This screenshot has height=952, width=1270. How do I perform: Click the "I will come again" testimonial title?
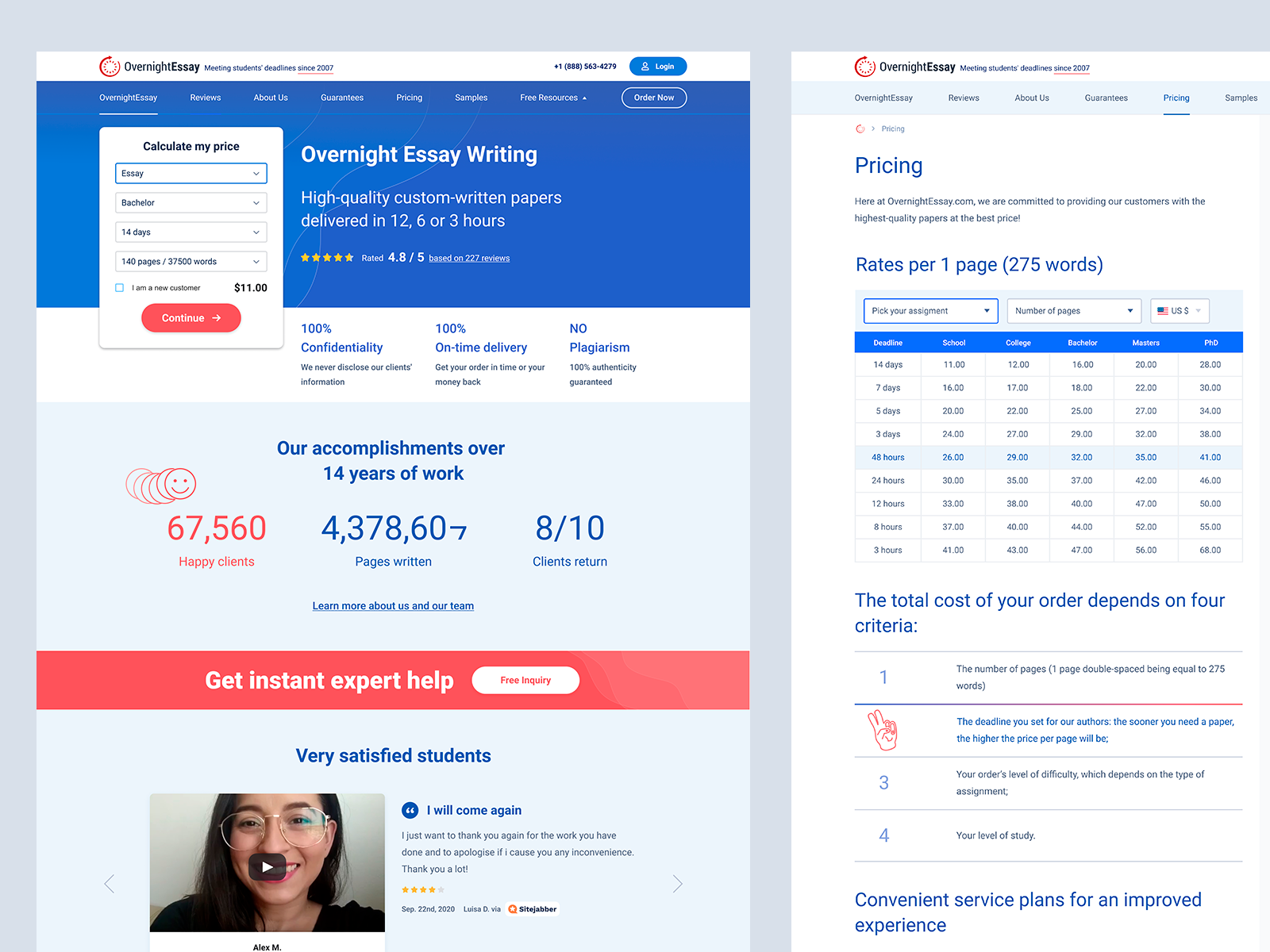click(x=474, y=810)
